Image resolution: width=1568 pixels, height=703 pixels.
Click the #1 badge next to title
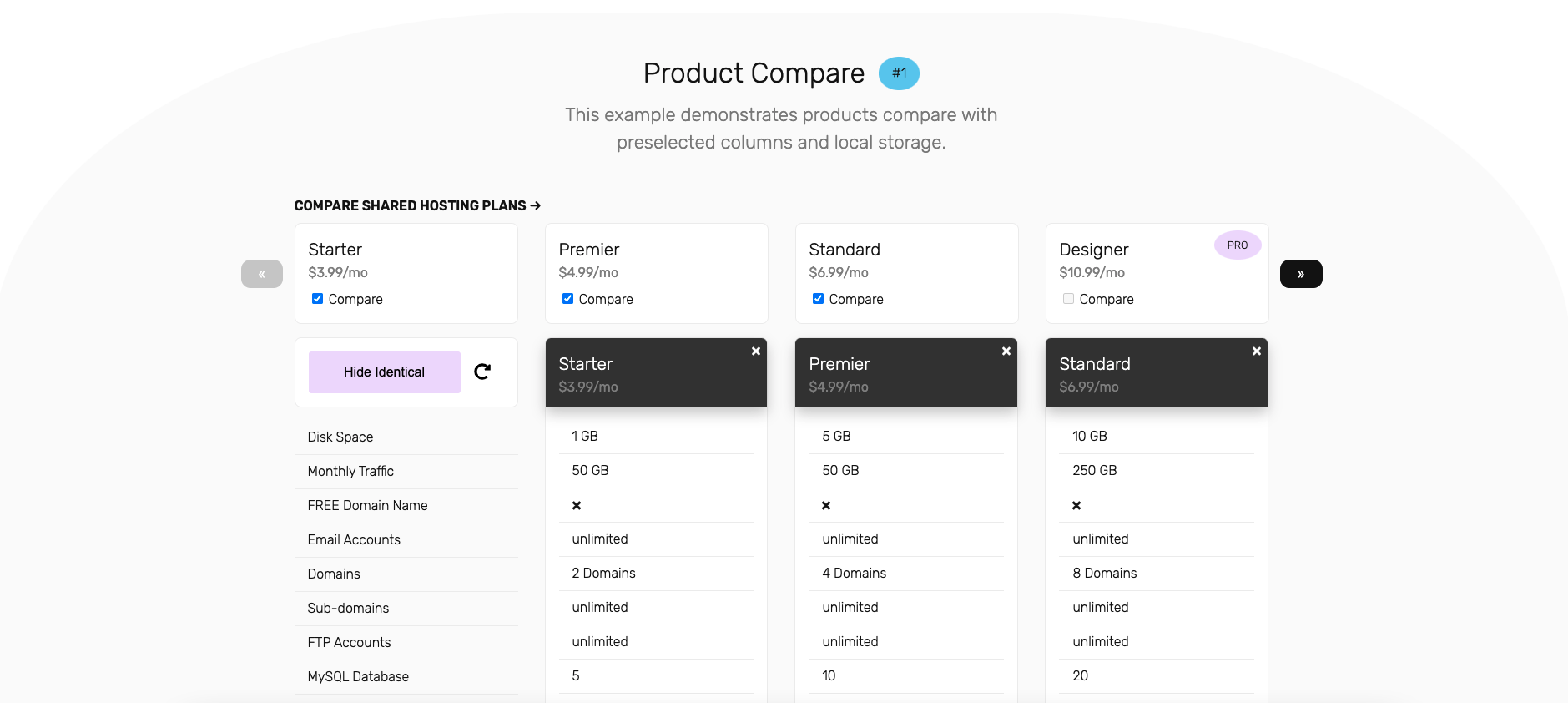[899, 73]
